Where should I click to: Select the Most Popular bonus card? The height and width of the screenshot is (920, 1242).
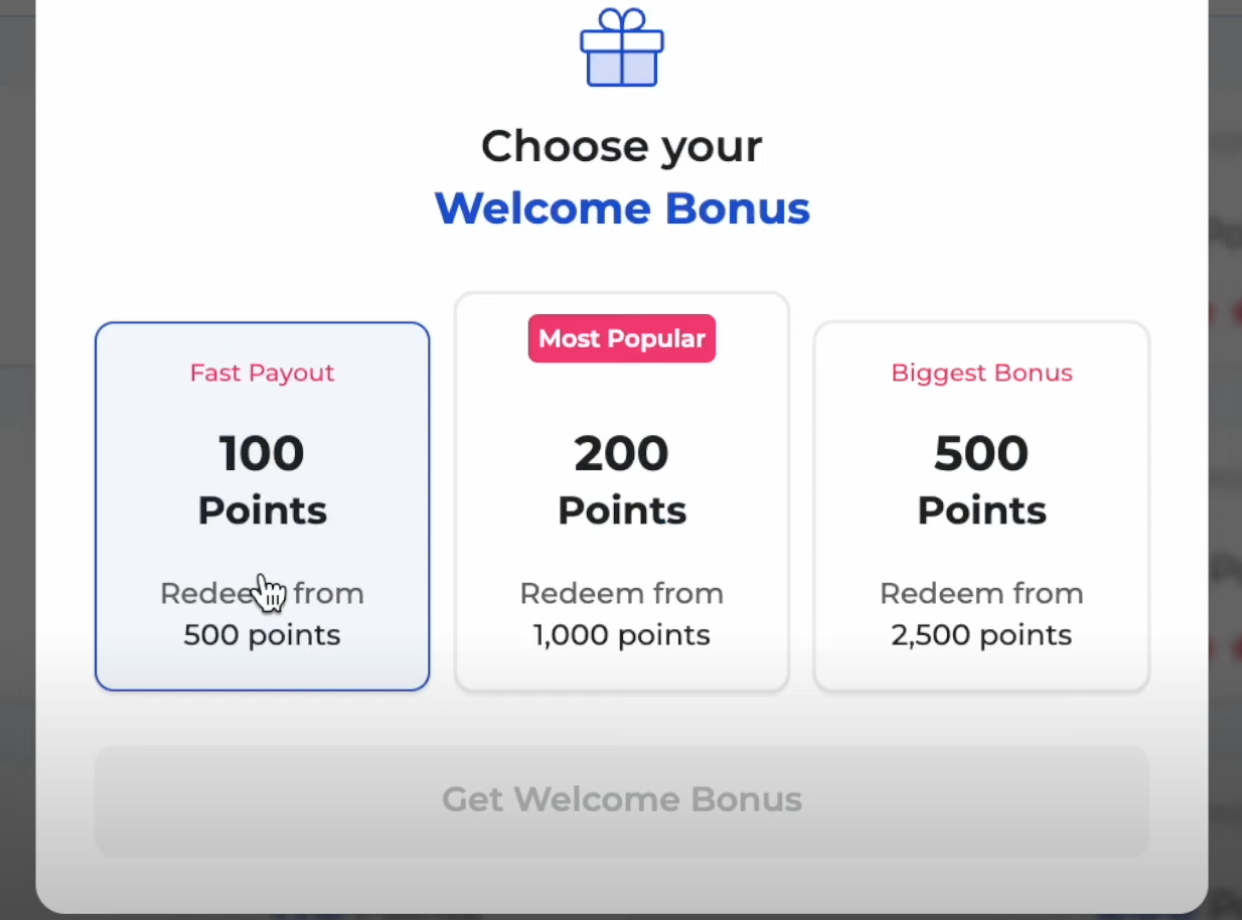pyautogui.click(x=622, y=490)
